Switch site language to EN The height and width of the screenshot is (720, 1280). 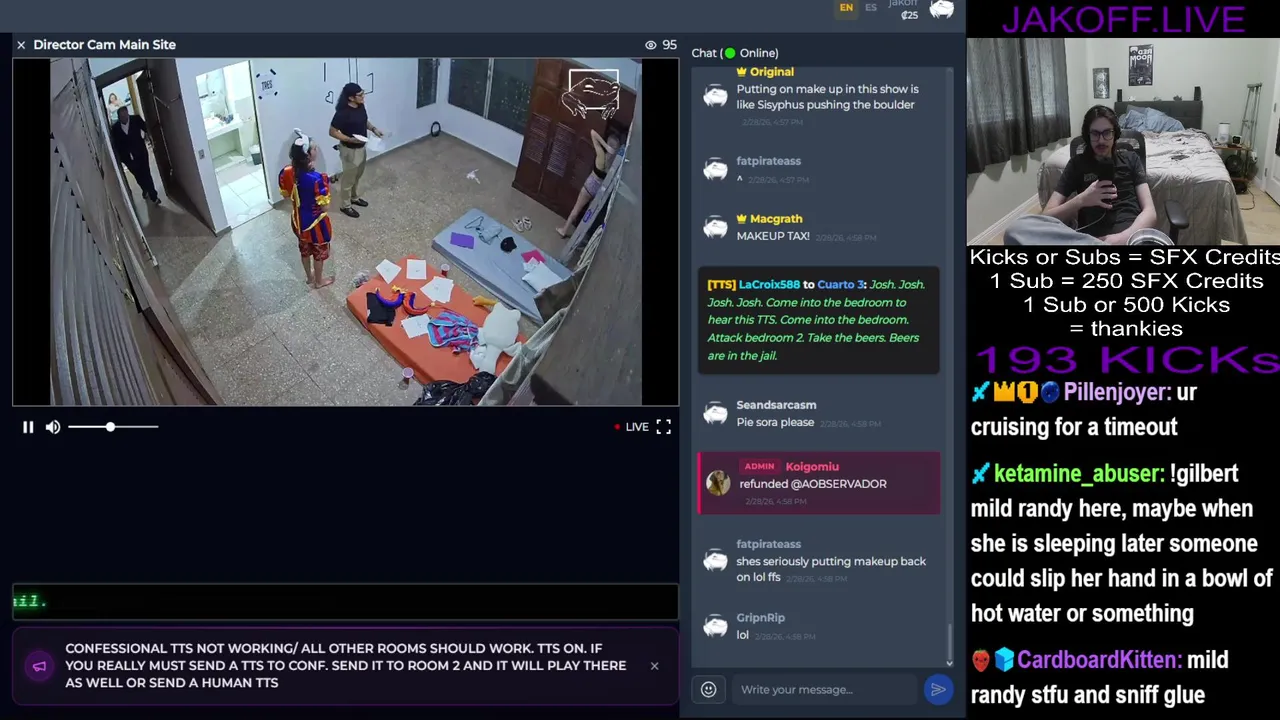(846, 8)
